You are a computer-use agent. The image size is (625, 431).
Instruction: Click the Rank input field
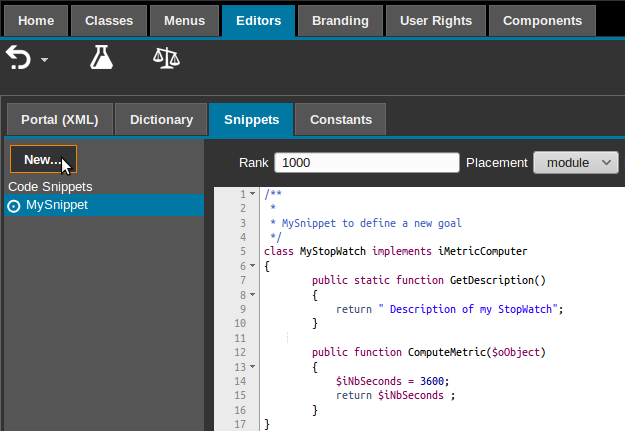click(x=366, y=162)
